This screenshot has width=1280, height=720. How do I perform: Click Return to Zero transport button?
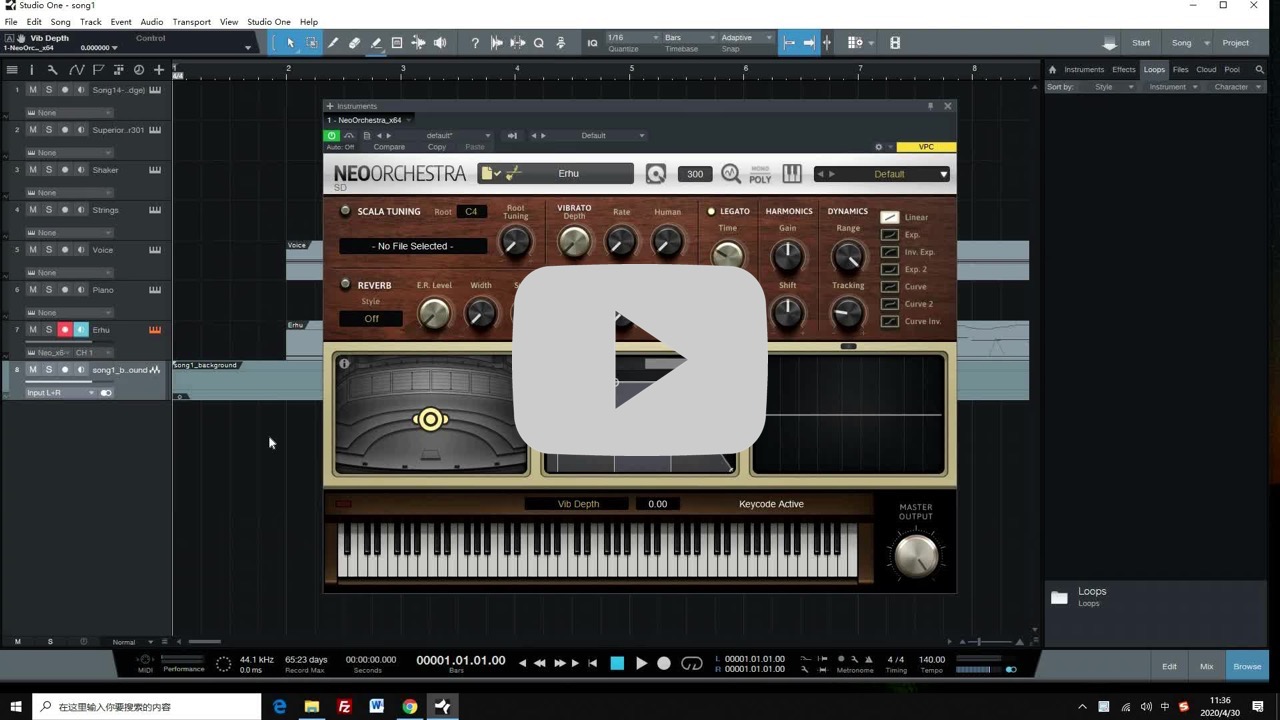pyautogui.click(x=593, y=663)
